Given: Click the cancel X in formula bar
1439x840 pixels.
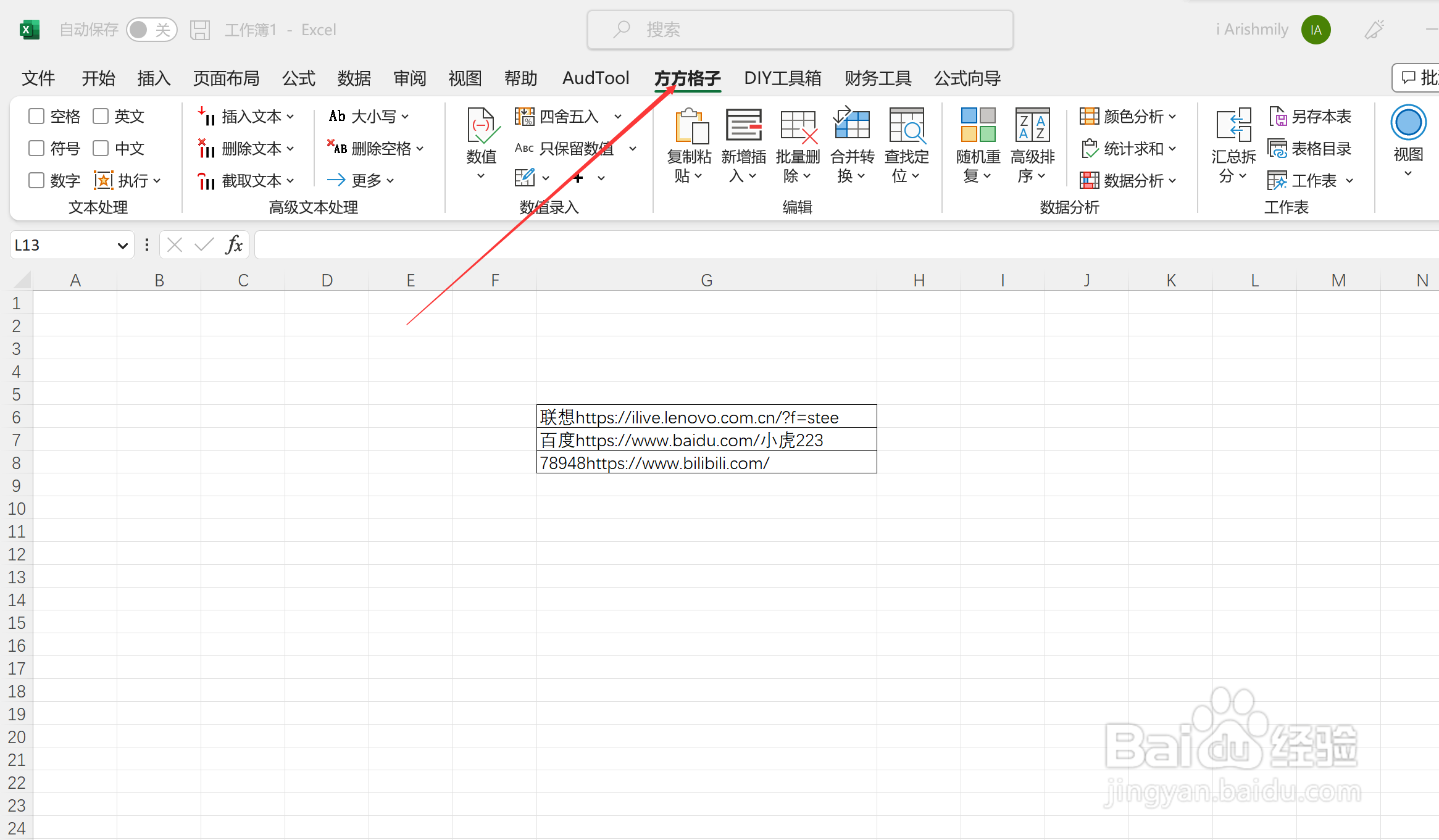Looking at the screenshot, I should click(175, 245).
